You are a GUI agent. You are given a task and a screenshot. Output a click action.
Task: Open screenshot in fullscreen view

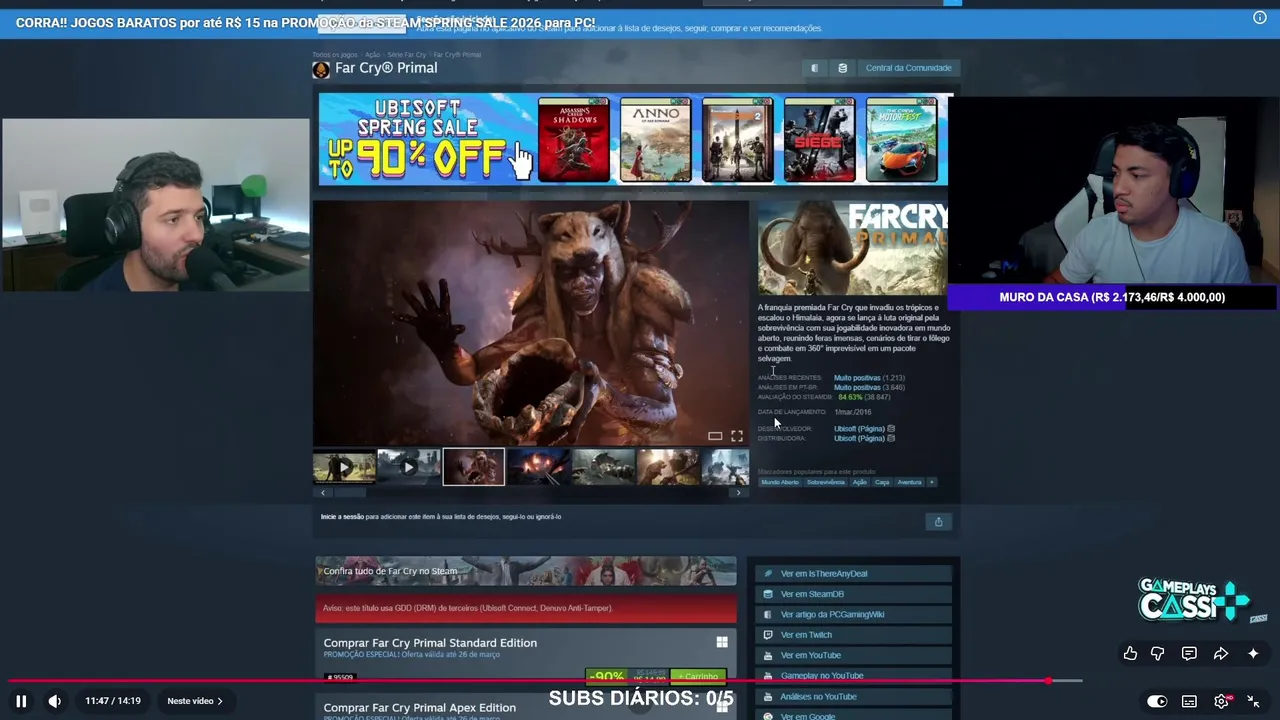[x=737, y=435]
